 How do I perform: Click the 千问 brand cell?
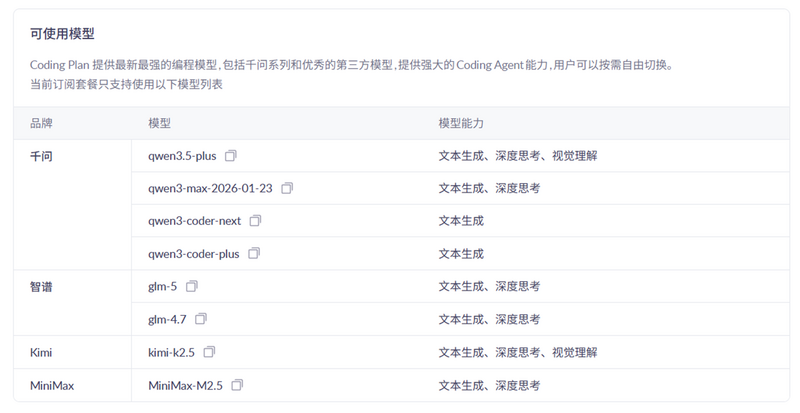coord(41,156)
